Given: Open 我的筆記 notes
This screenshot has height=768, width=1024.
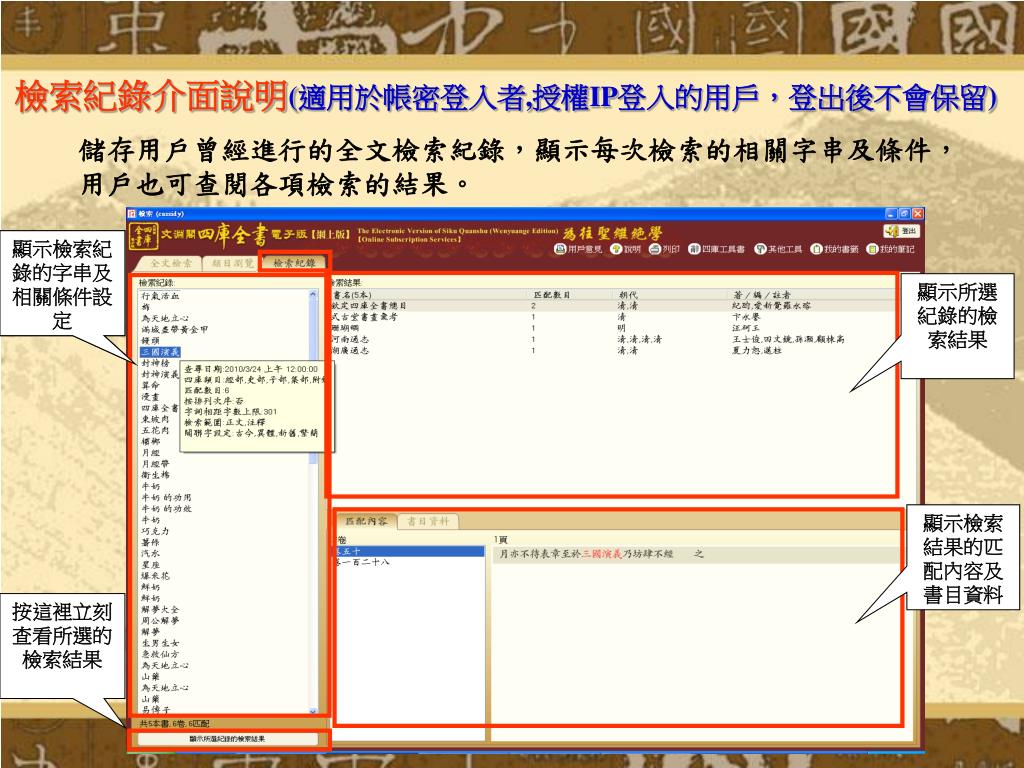Looking at the screenshot, I should (891, 249).
